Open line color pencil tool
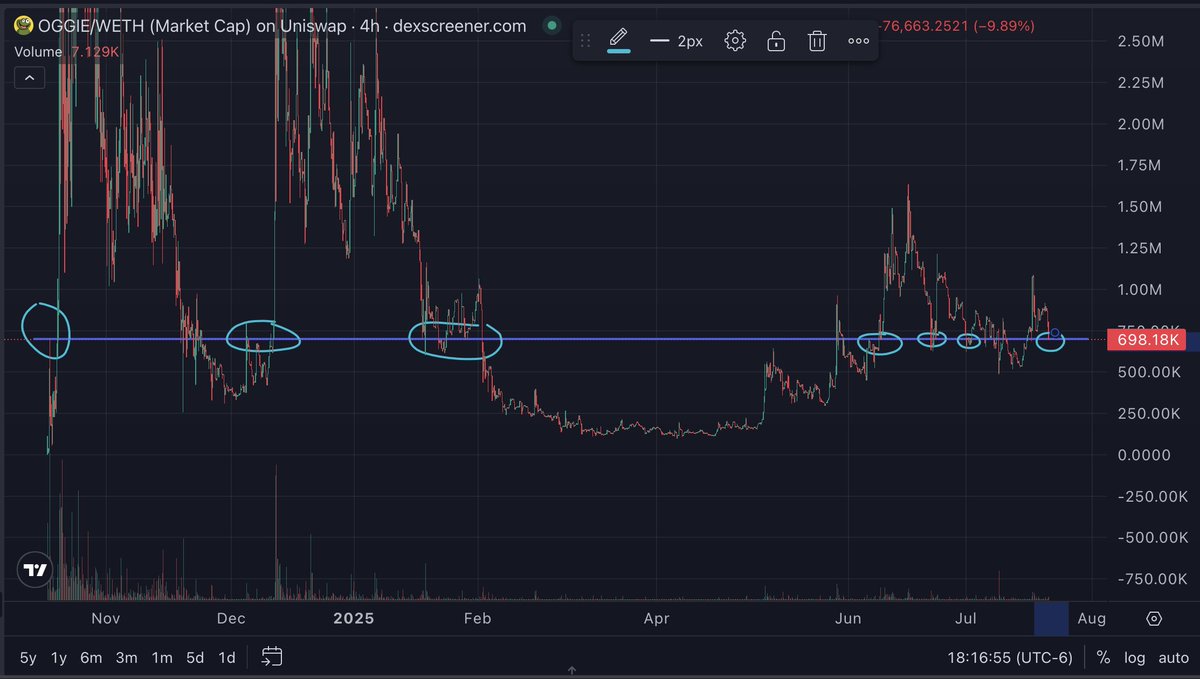This screenshot has height=679, width=1200. (619, 41)
